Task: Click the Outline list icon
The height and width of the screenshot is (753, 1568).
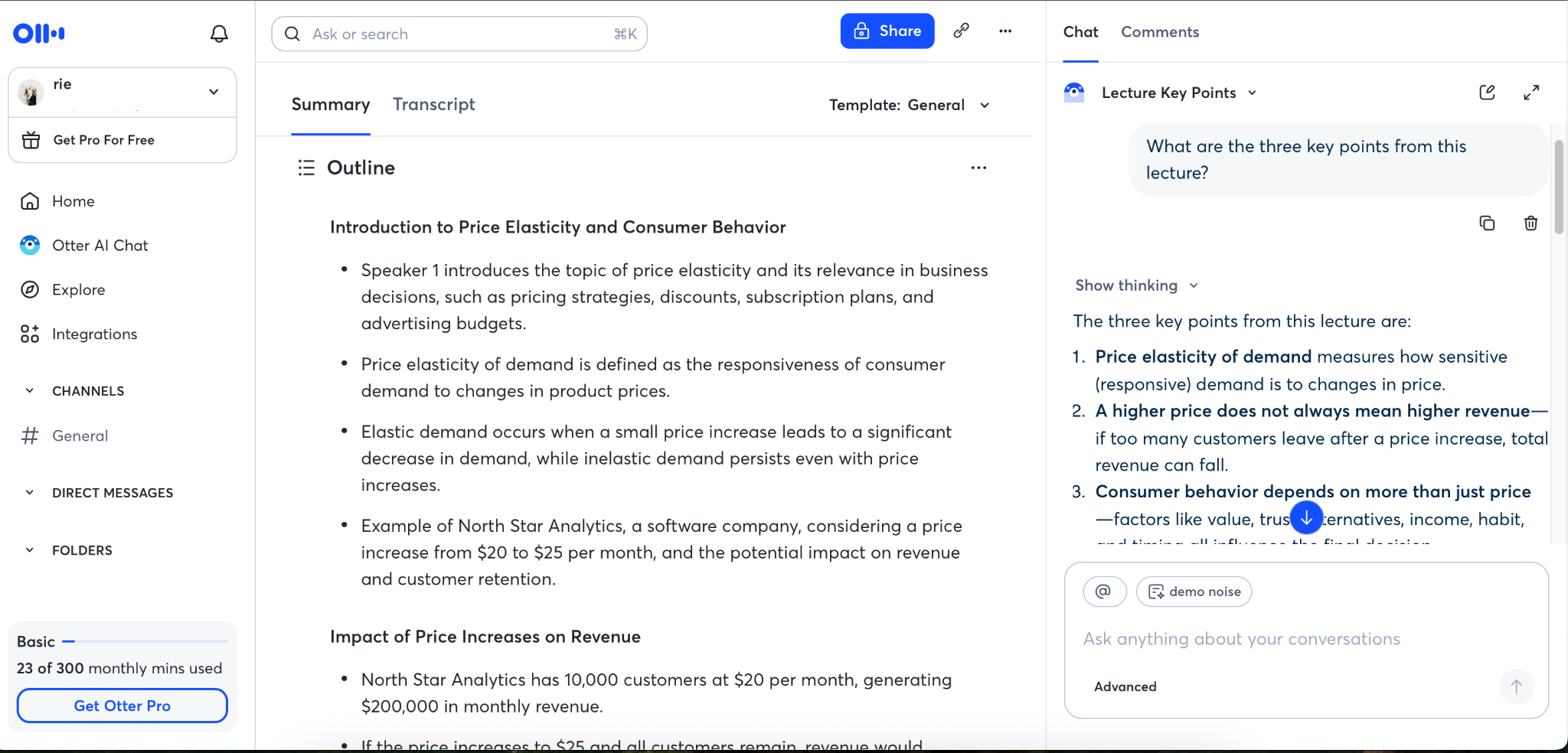Action: click(306, 168)
